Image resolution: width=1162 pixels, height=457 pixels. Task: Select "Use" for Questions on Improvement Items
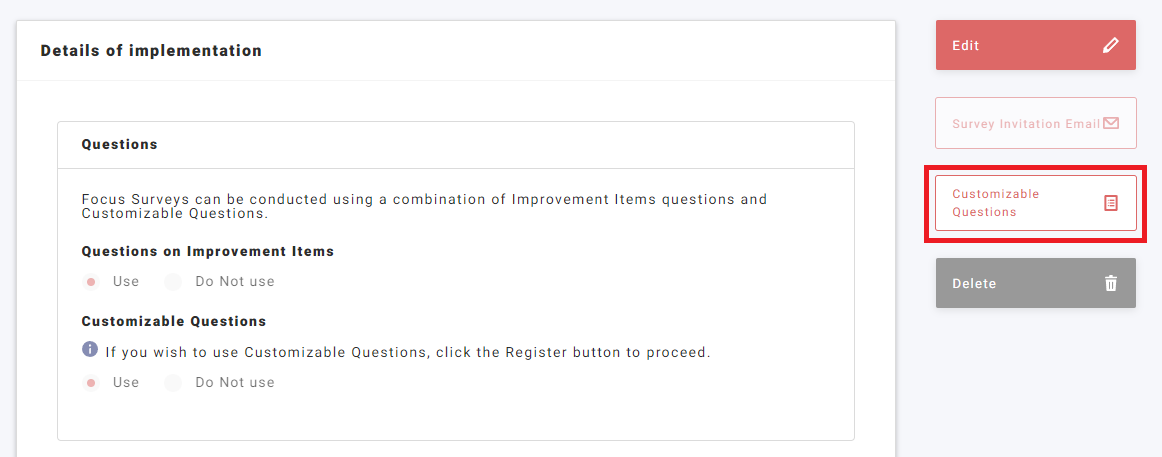point(91,282)
